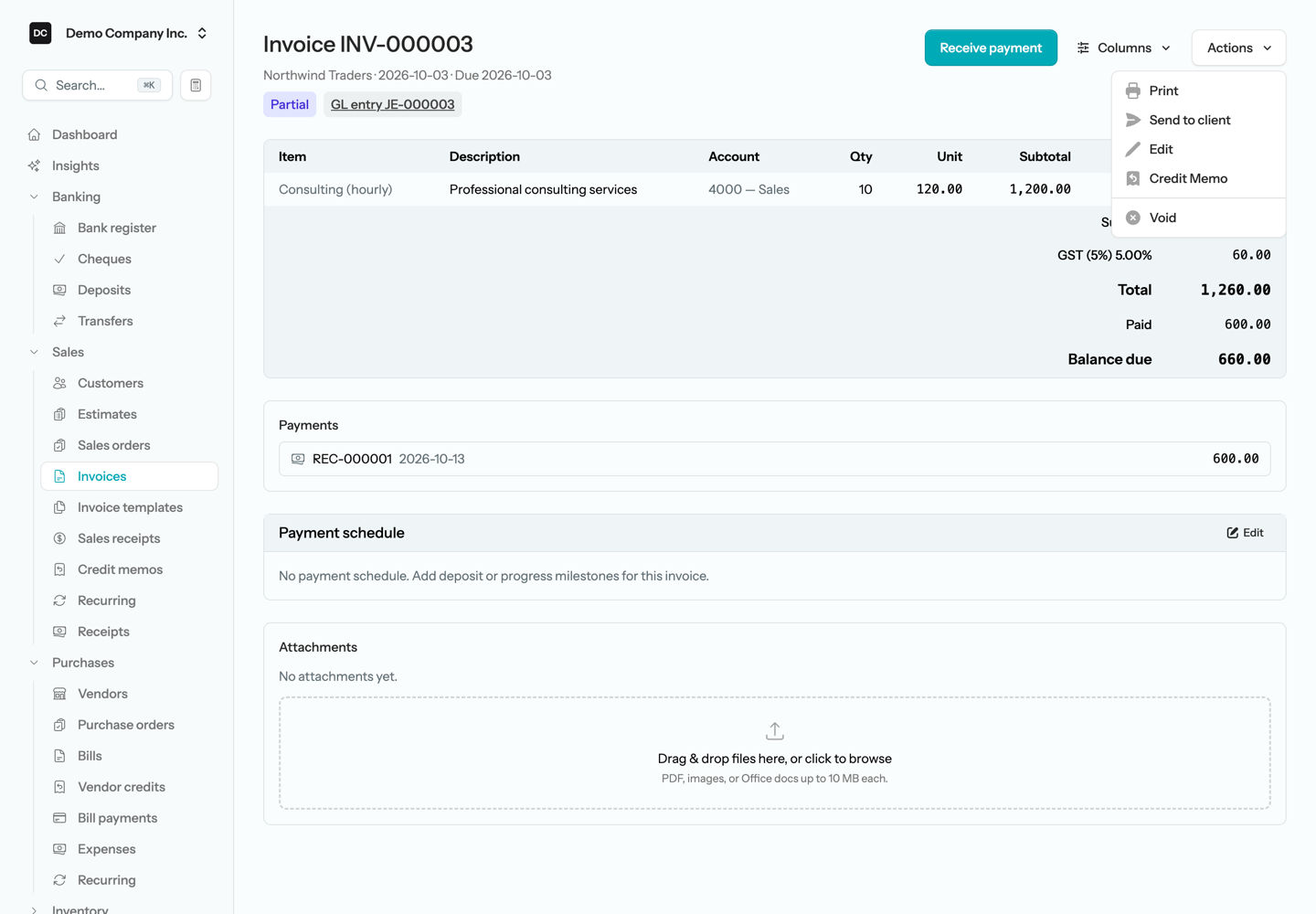Click the Partial status badge
Screen dimensions: 1316x914
point(290,104)
